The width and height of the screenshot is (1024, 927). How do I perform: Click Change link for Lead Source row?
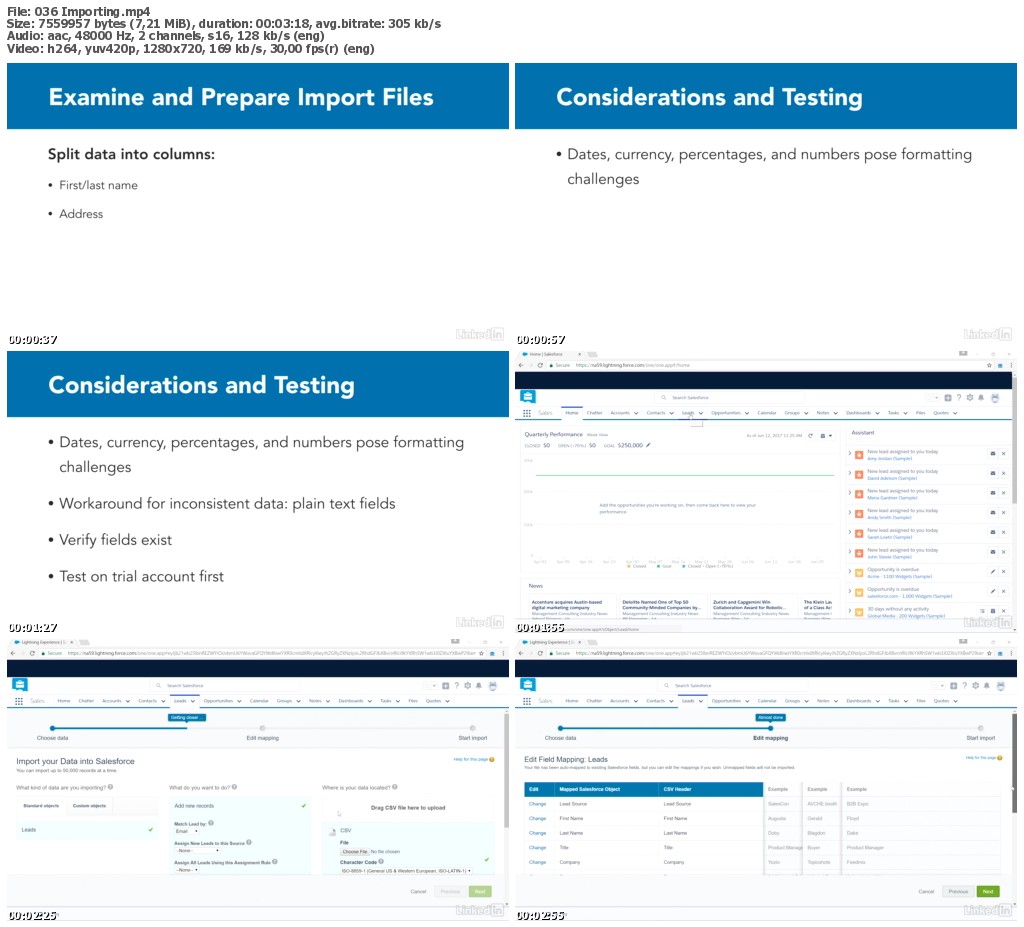coord(537,804)
